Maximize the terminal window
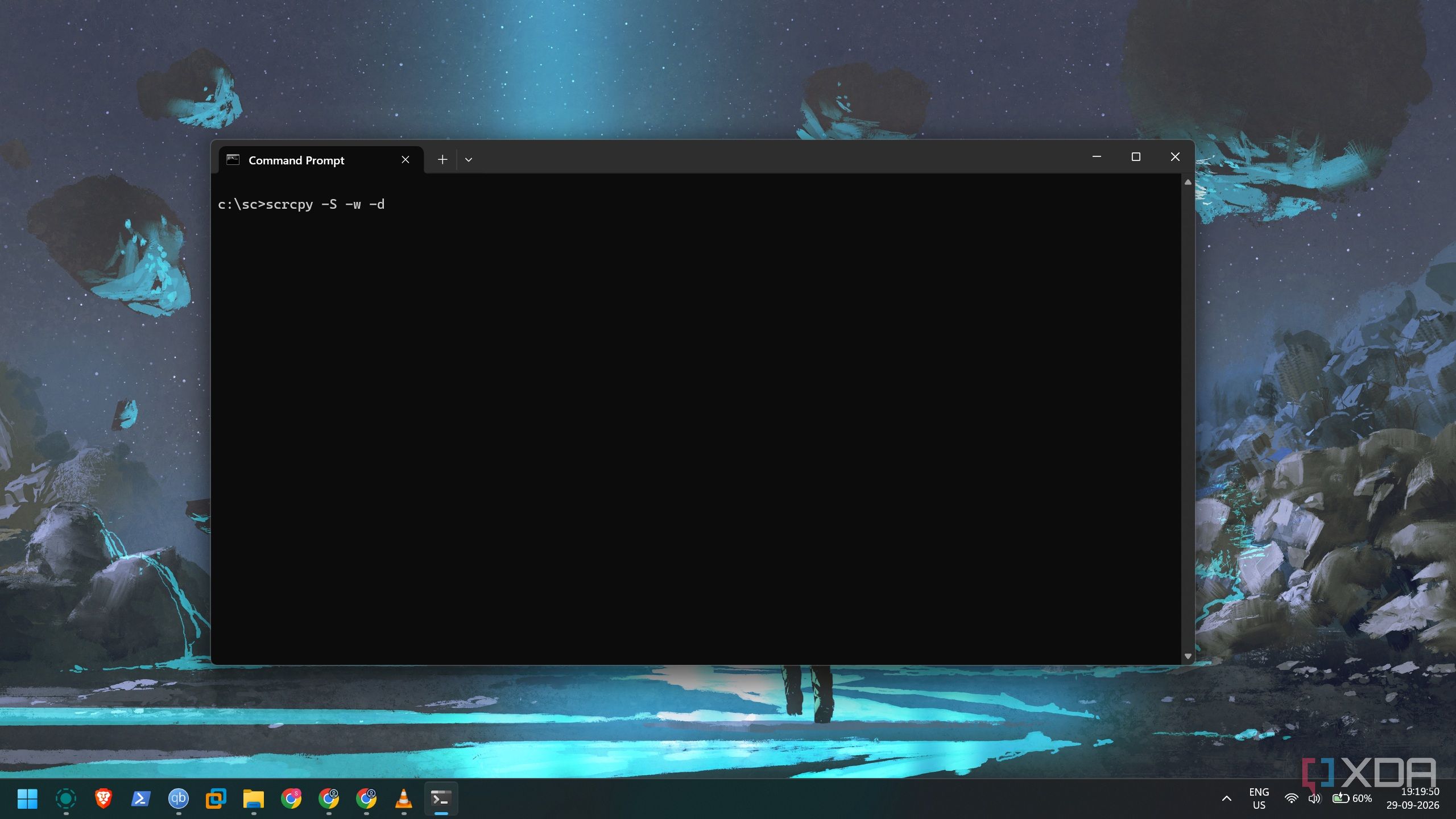The width and height of the screenshot is (1456, 819). pyautogui.click(x=1136, y=156)
